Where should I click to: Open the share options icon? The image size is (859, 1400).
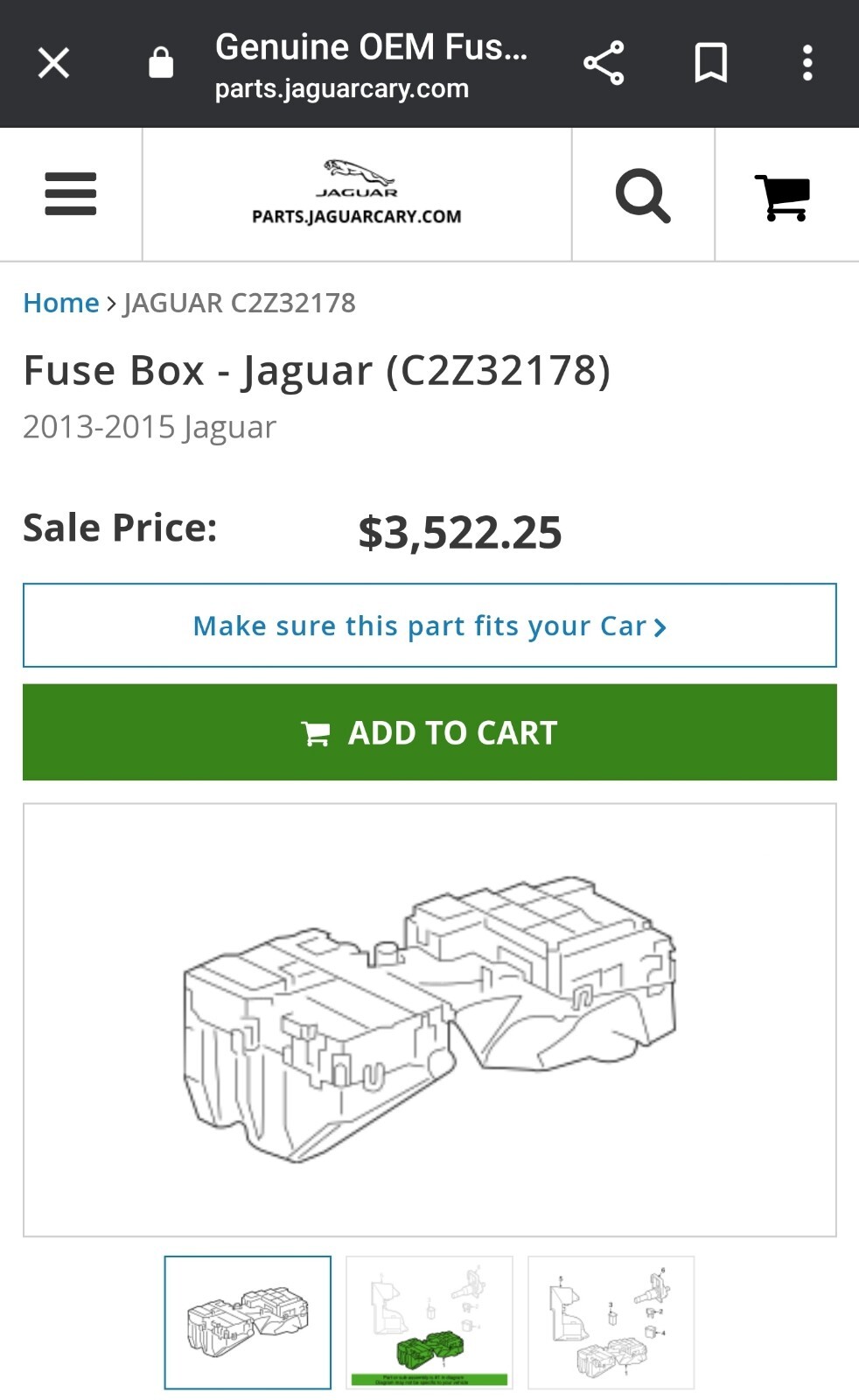tap(604, 62)
